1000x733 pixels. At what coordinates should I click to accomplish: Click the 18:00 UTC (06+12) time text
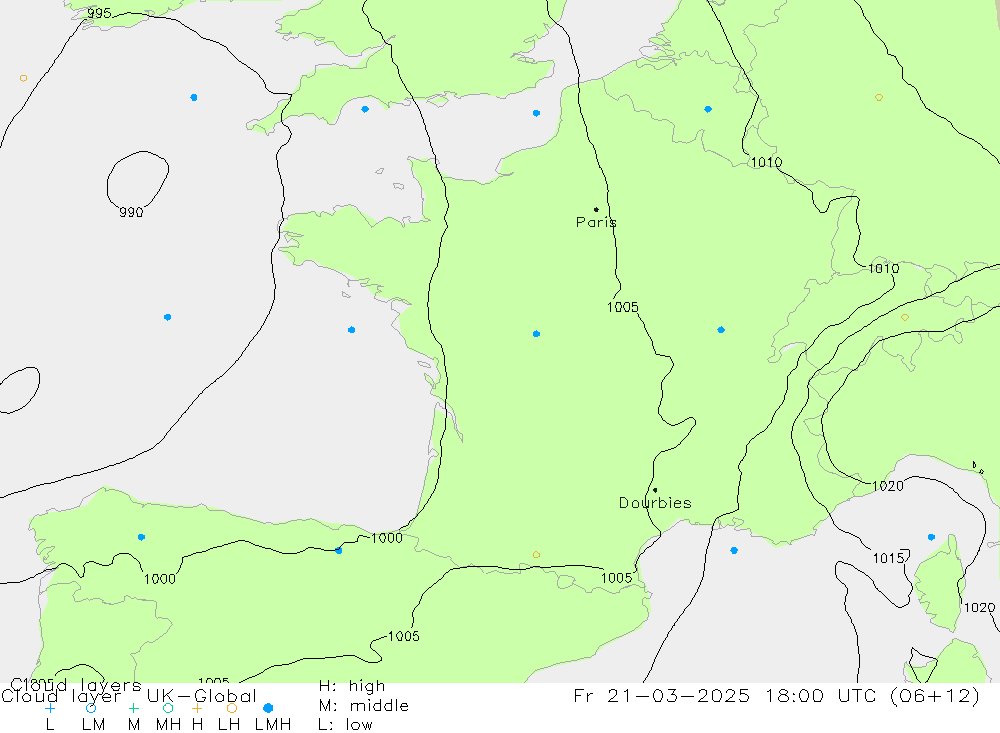coord(872,695)
